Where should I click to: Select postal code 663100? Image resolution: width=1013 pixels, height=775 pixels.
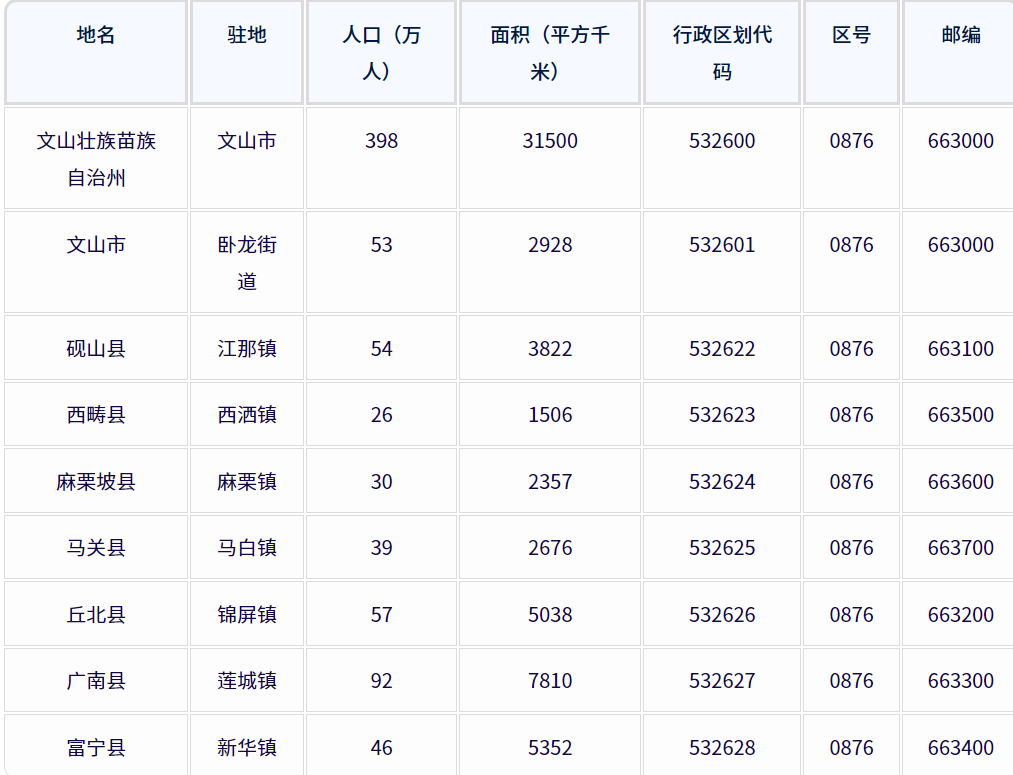tap(961, 349)
